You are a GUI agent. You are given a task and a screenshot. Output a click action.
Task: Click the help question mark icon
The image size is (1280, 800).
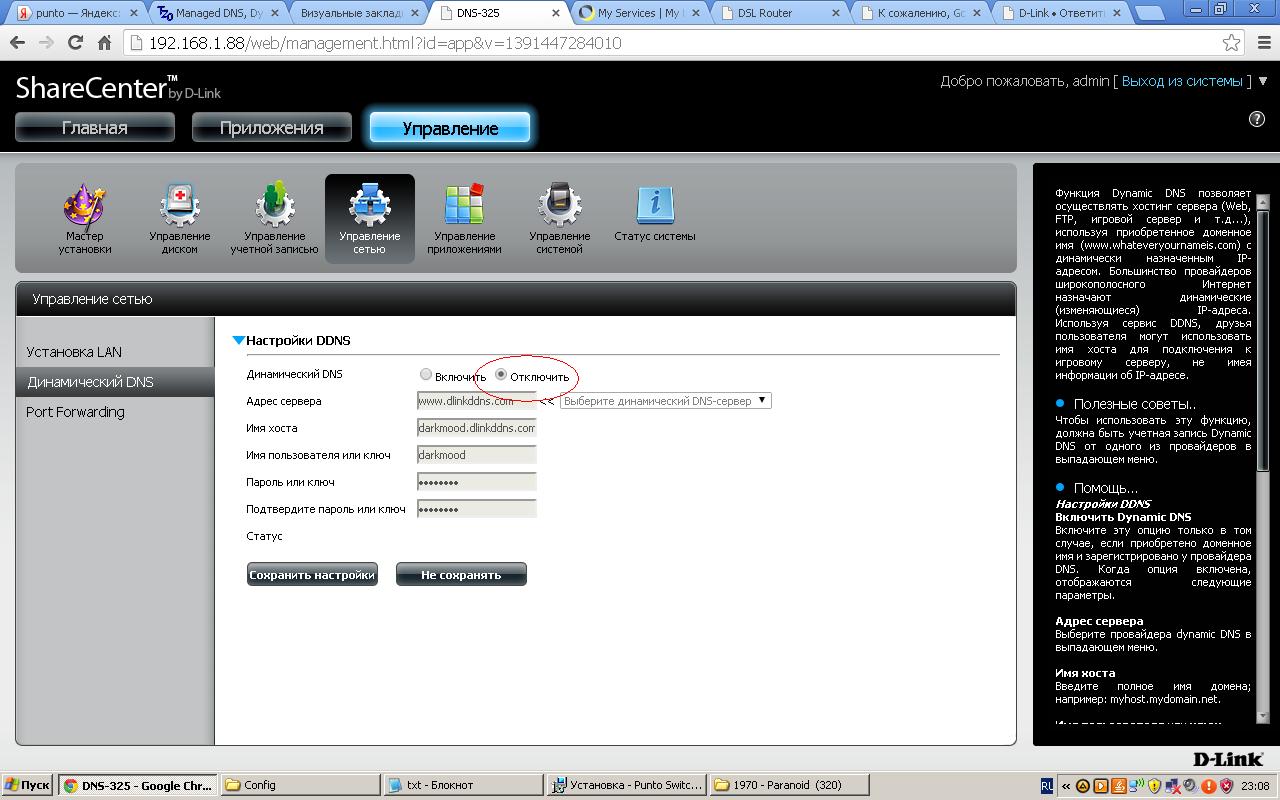pos(1257,119)
